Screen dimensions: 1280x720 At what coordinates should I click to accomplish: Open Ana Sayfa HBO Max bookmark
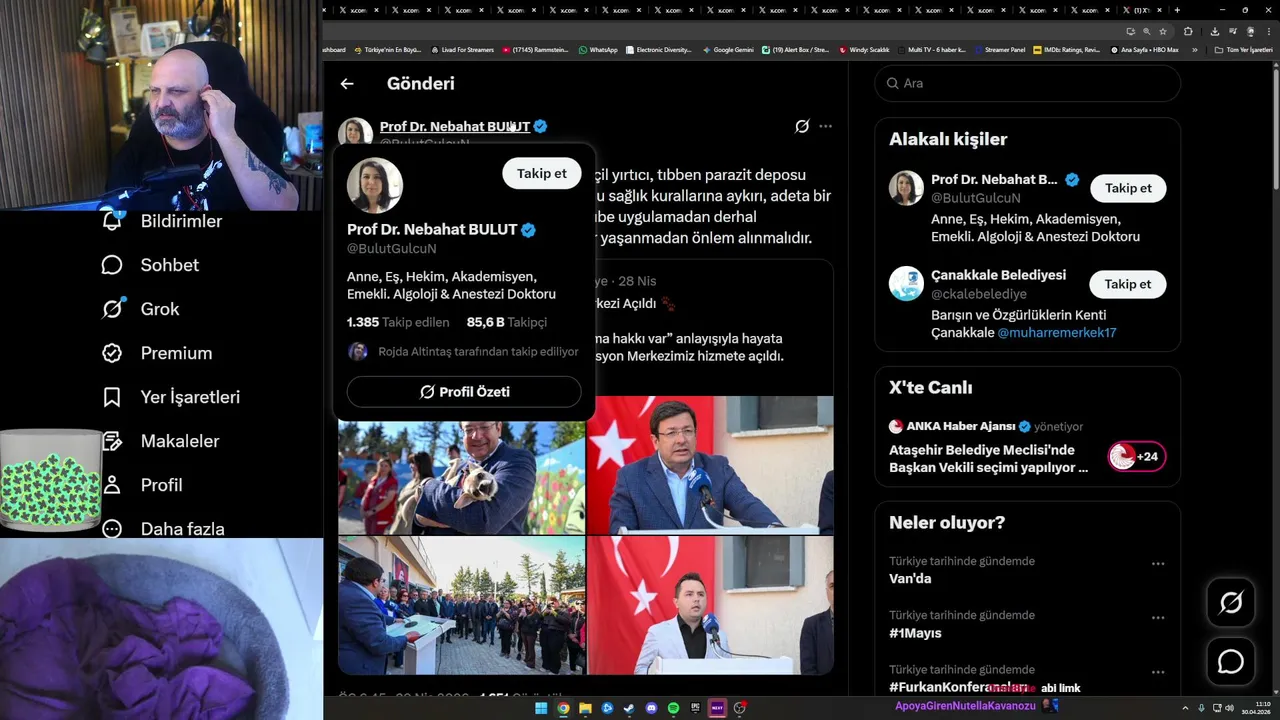click(1144, 49)
